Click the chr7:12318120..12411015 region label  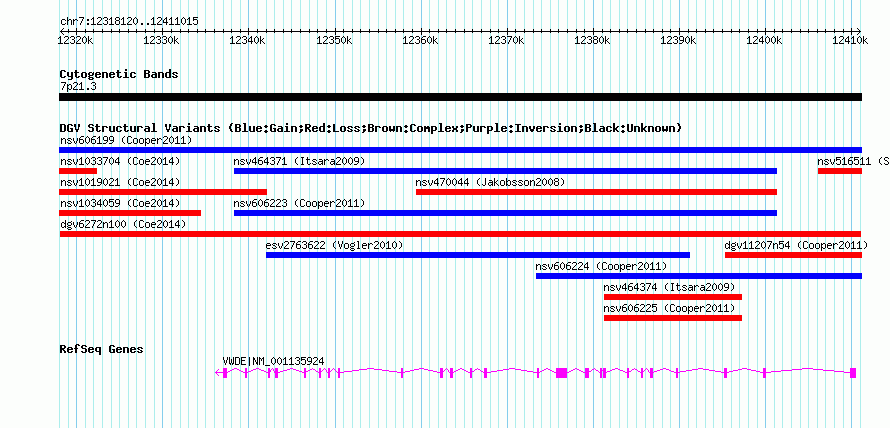129,22
